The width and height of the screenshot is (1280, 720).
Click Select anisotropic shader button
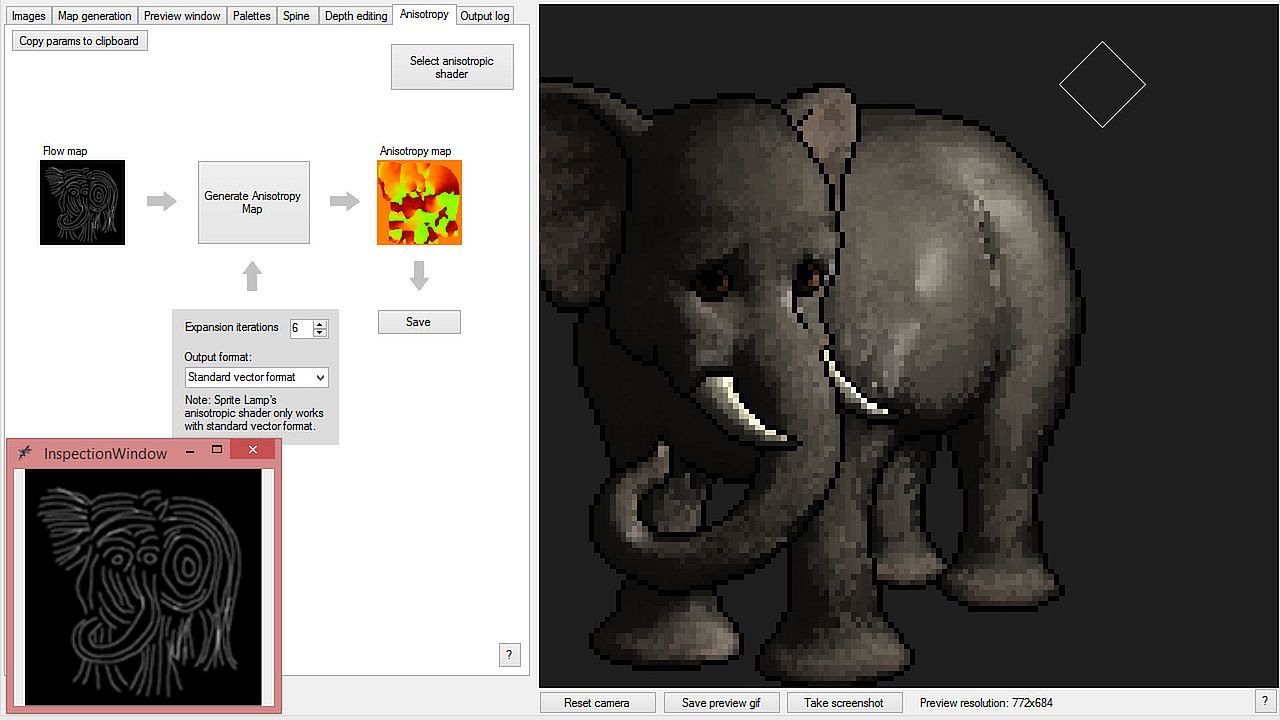tap(452, 67)
